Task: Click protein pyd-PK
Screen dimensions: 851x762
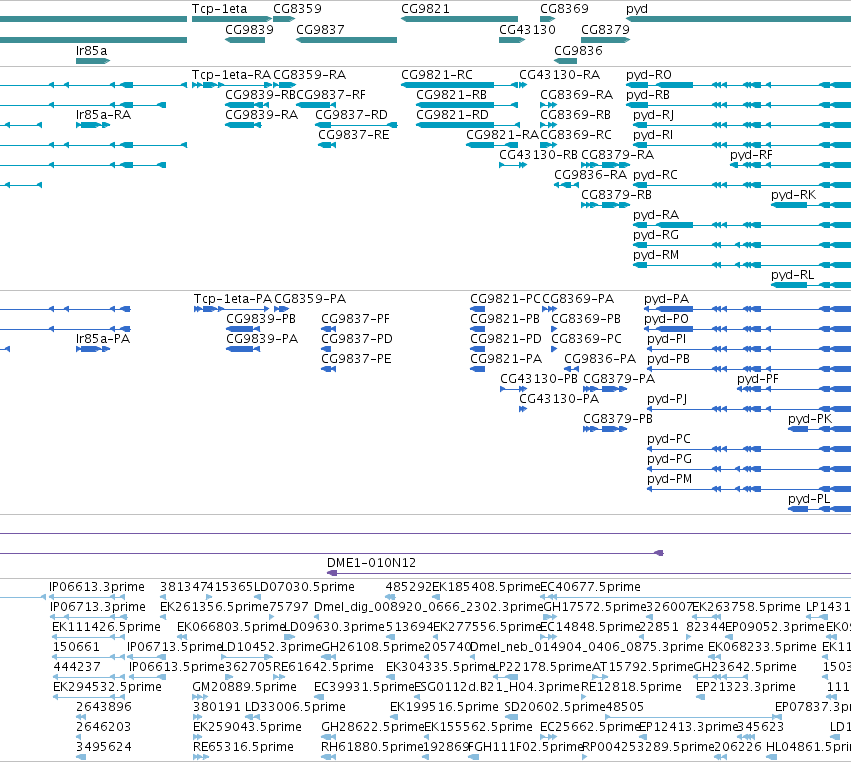Action: tap(810, 419)
